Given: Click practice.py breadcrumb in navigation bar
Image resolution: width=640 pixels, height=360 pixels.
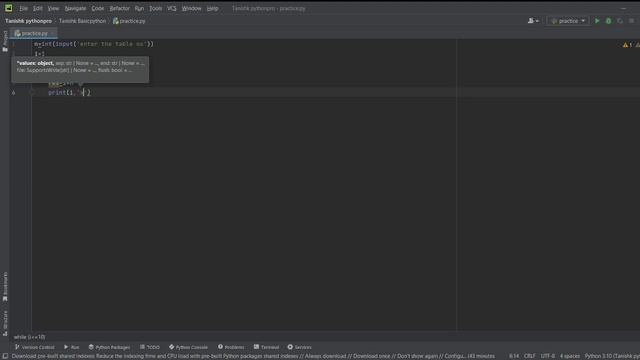Looking at the screenshot, I should click(129, 21).
